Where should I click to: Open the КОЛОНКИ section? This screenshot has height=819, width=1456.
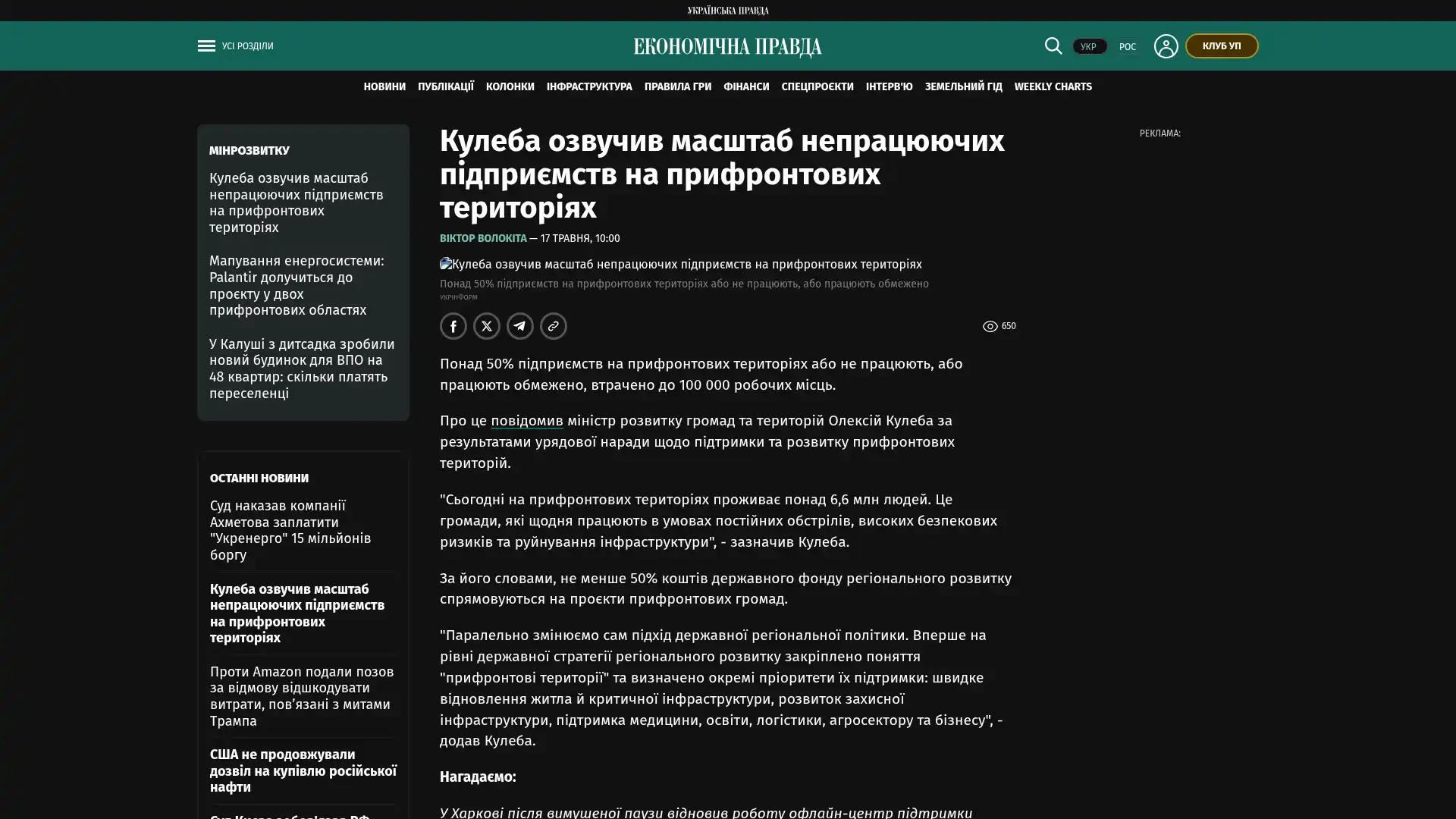[510, 86]
